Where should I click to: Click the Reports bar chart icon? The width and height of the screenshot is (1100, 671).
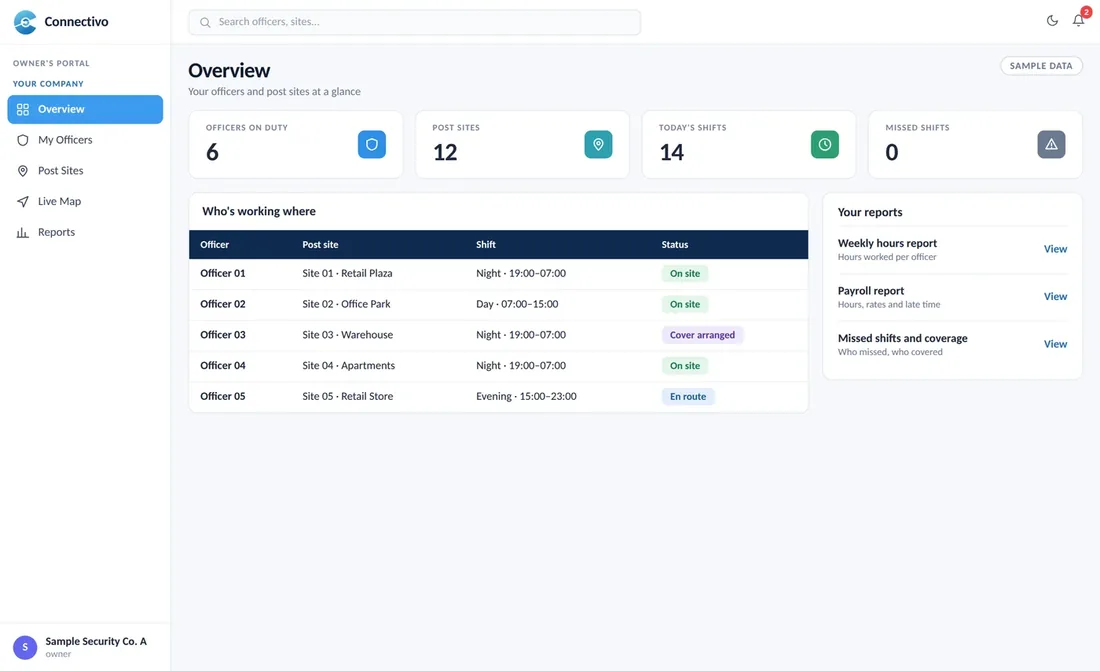pos(23,232)
